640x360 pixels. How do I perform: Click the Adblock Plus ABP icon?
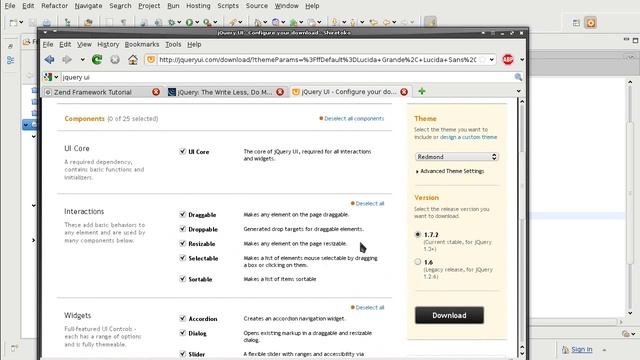click(508, 60)
